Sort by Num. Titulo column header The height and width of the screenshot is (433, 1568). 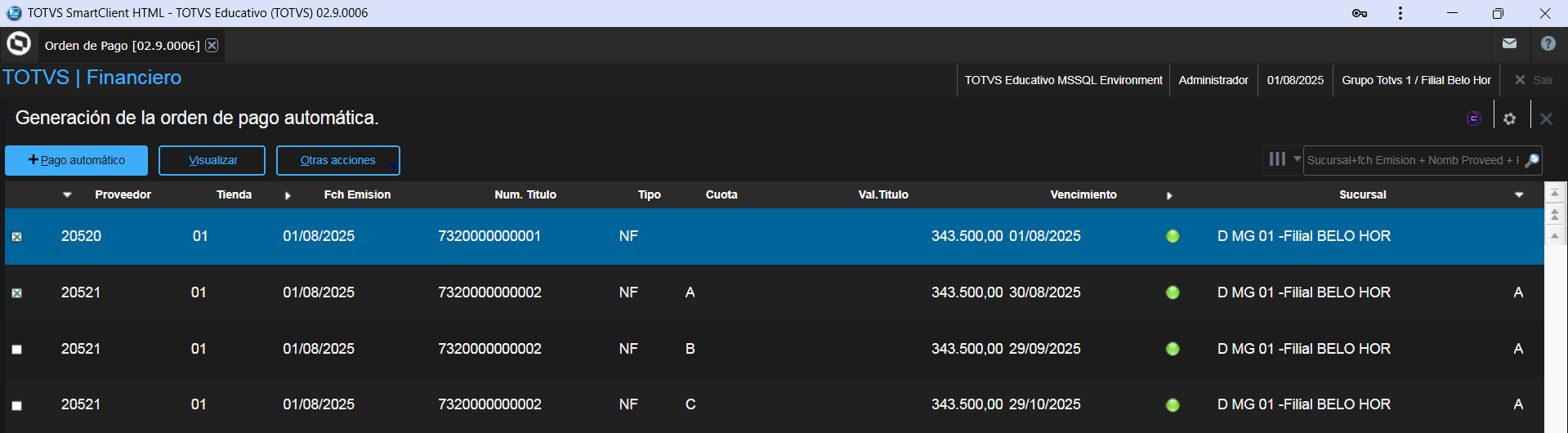pyautogui.click(x=525, y=194)
